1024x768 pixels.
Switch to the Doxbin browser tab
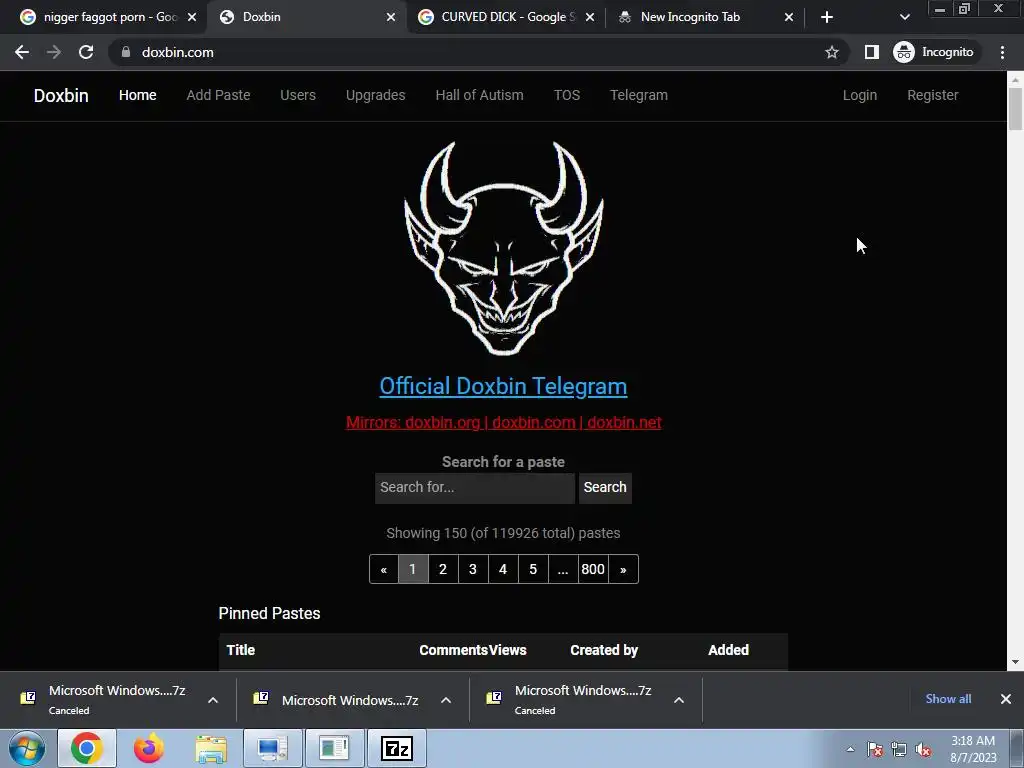pyautogui.click(x=307, y=17)
